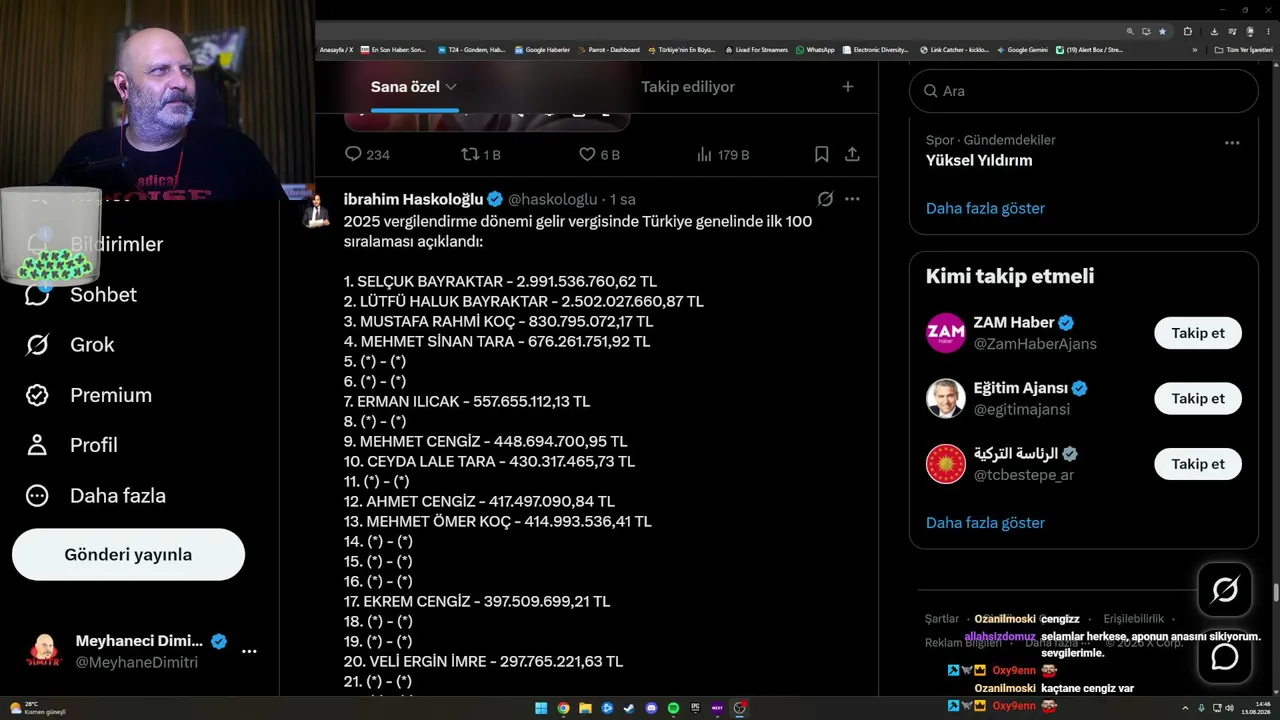Open the floating messages button
The image size is (1280, 720).
[1225, 657]
